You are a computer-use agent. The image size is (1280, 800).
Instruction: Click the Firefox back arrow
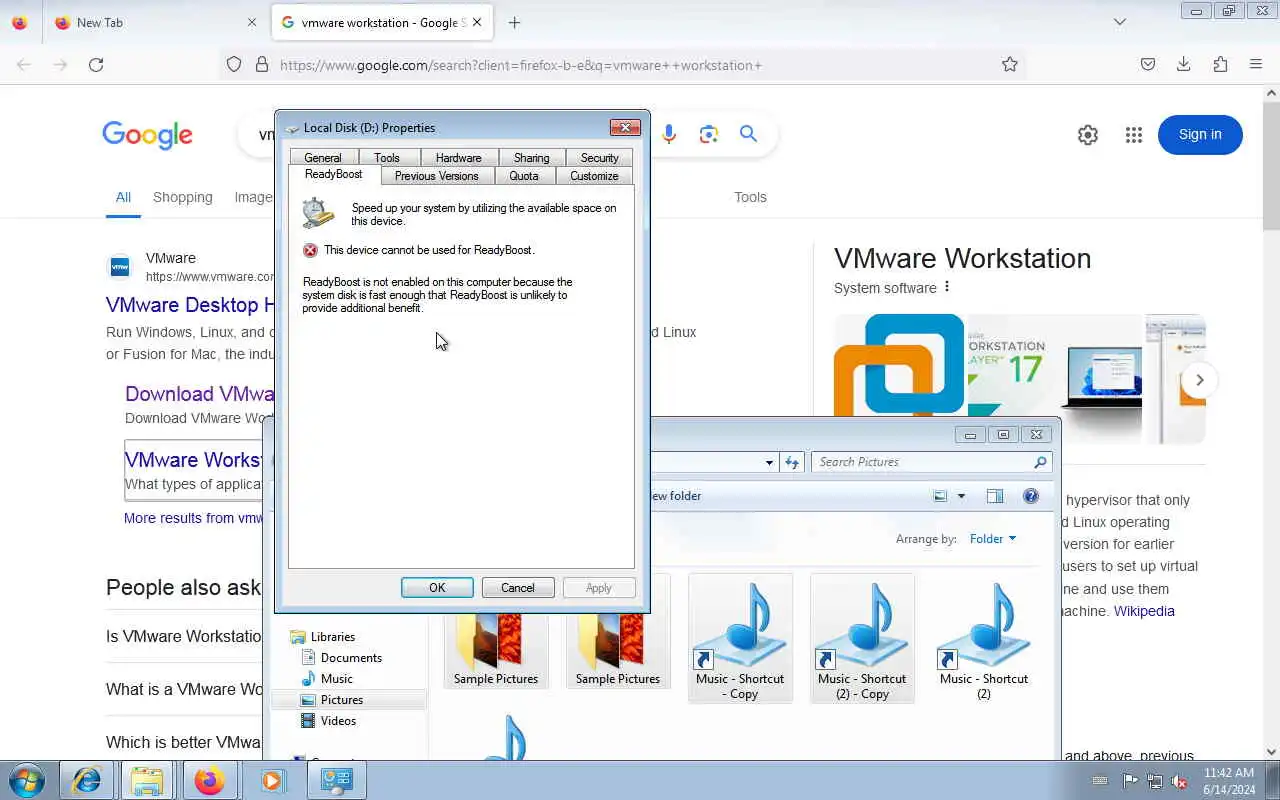coord(24,64)
